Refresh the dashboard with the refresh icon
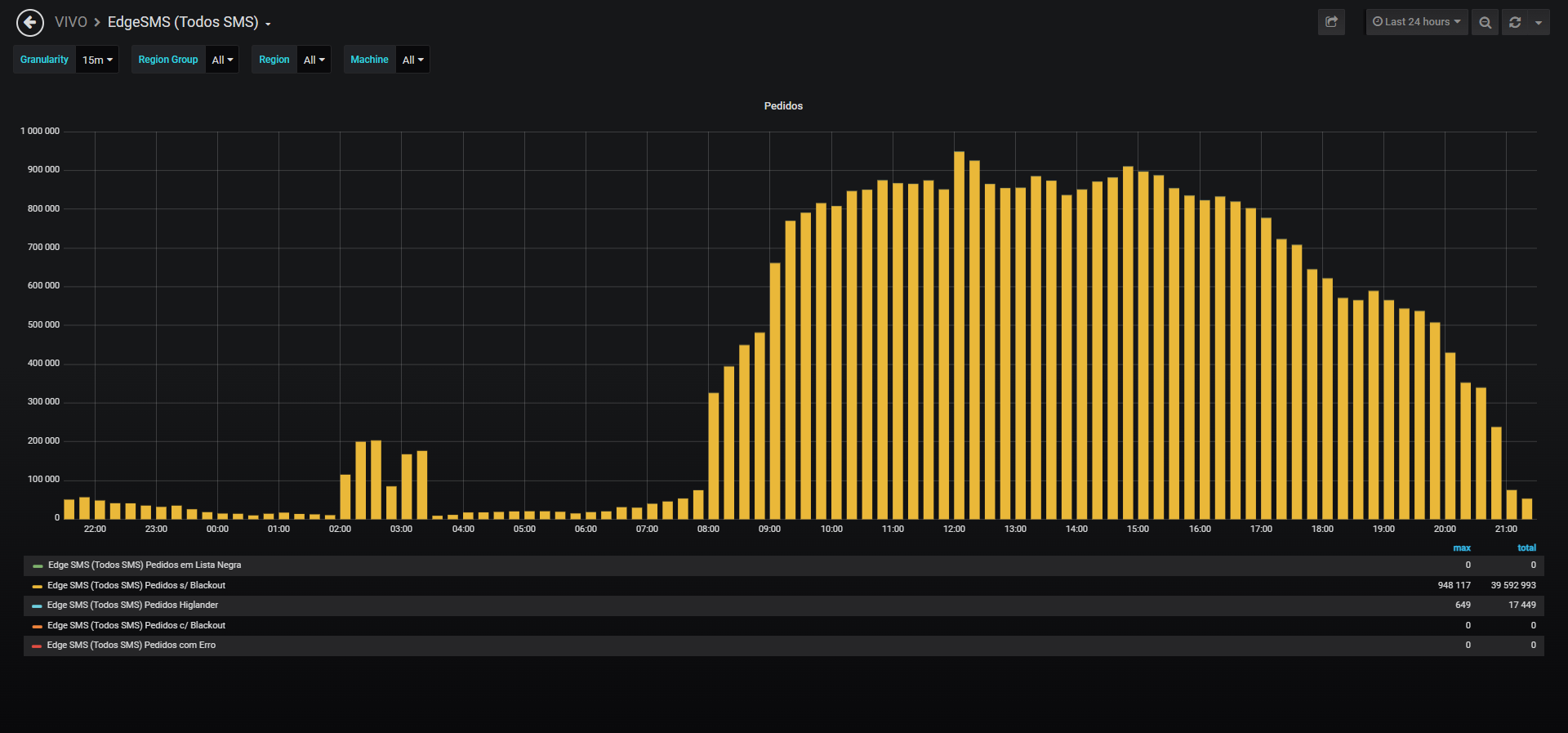 point(1515,22)
